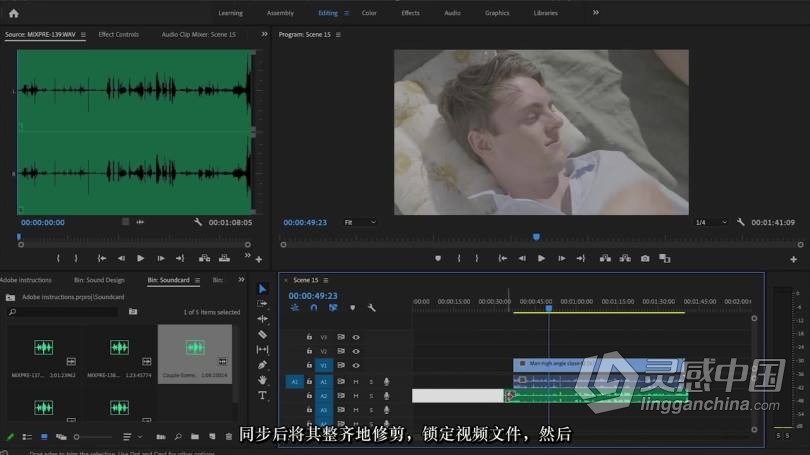Toggle sync lock for track A1
This screenshot has height=455, width=810.
tap(341, 382)
